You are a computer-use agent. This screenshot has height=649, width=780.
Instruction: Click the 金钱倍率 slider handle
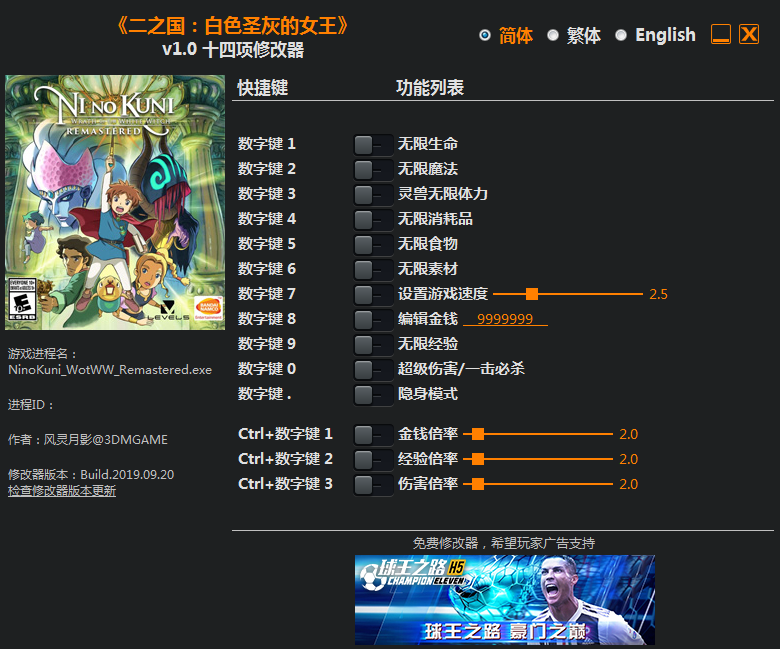point(478,434)
